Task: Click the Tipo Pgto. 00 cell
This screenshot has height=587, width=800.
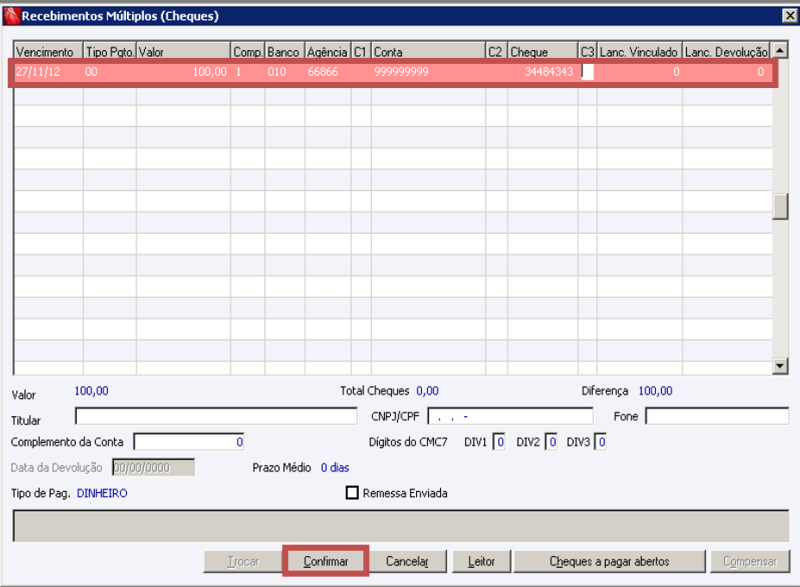Action: (x=110, y=72)
